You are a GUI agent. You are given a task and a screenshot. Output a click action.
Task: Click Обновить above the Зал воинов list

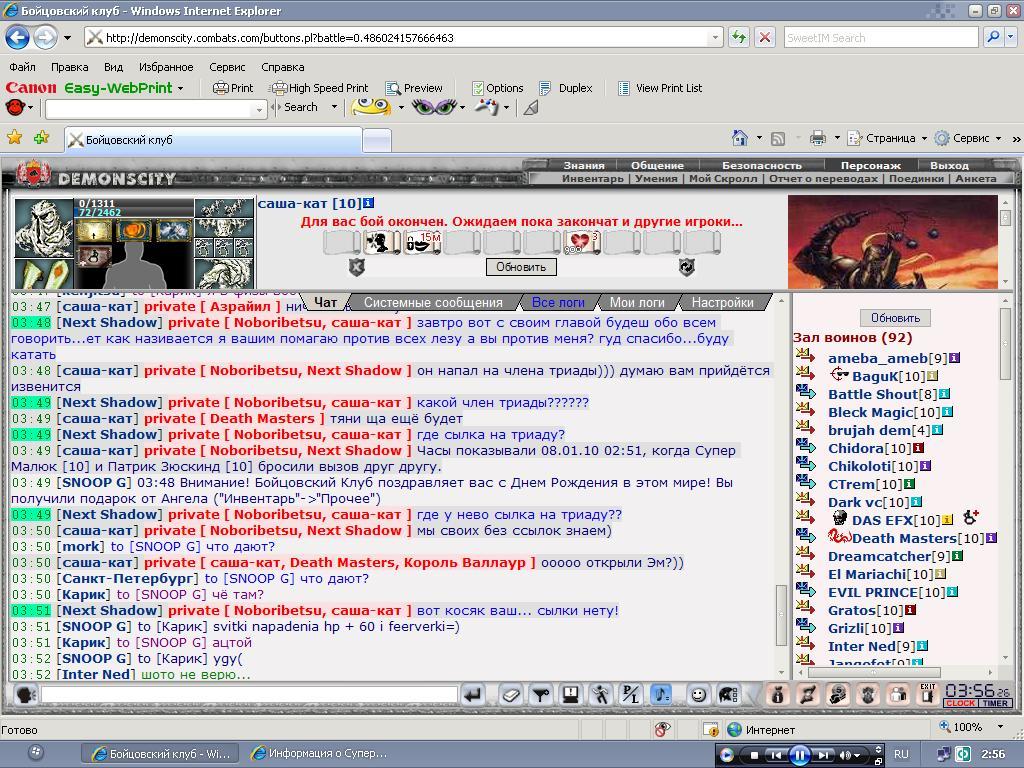[895, 318]
